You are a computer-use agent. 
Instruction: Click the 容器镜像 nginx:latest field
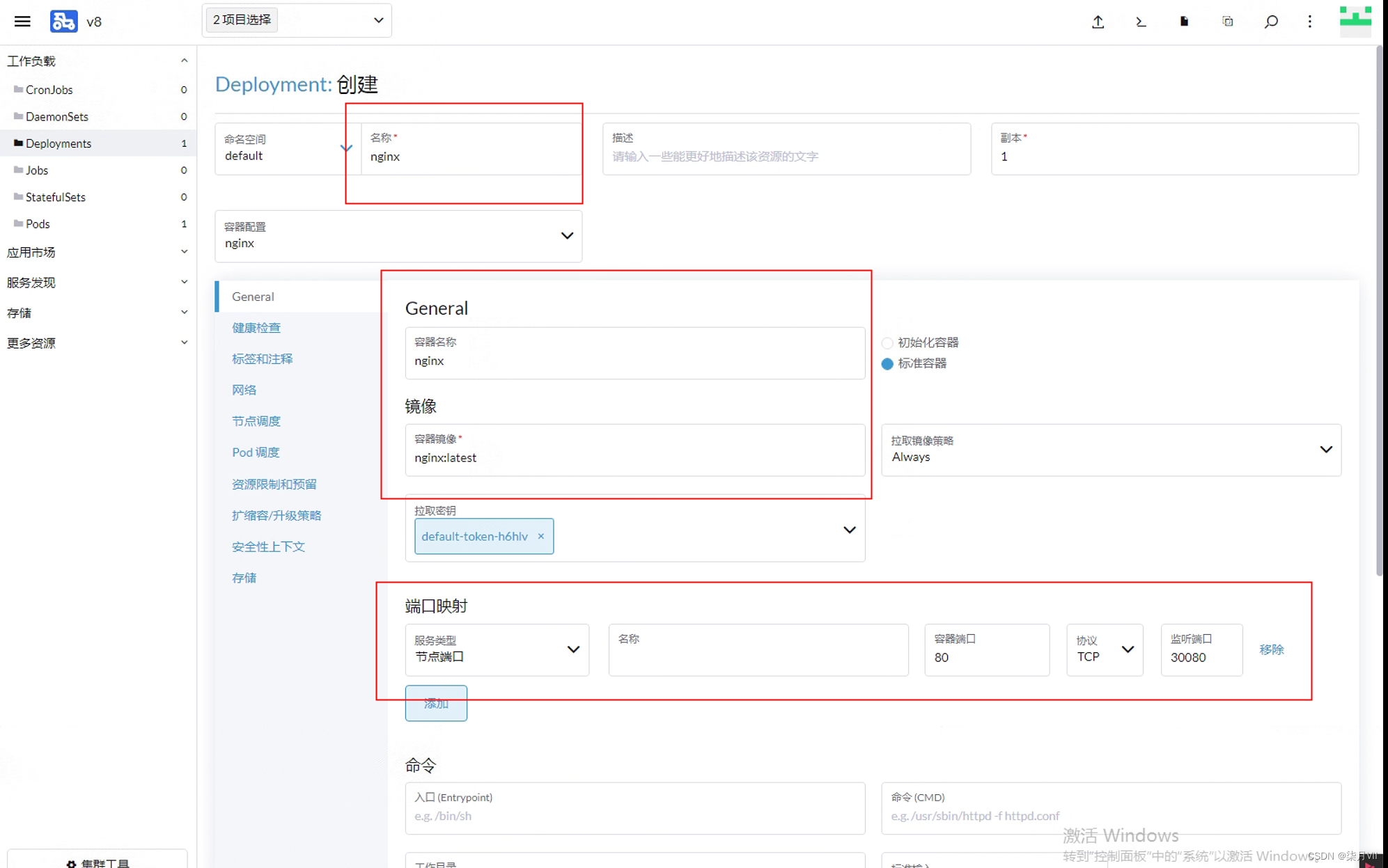tap(635, 450)
